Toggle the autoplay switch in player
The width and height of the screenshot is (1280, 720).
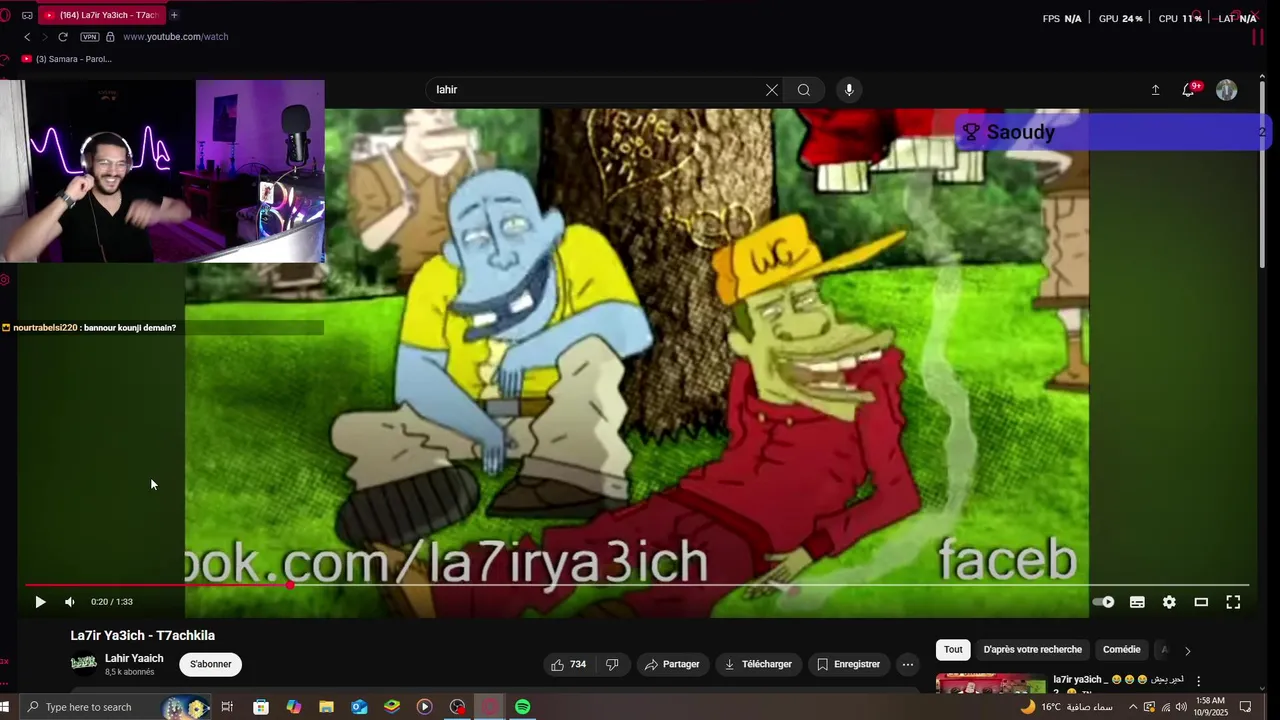(1103, 602)
